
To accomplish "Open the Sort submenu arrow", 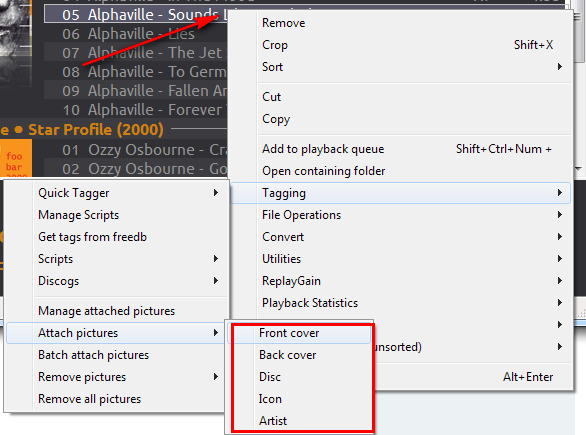I will [559, 67].
